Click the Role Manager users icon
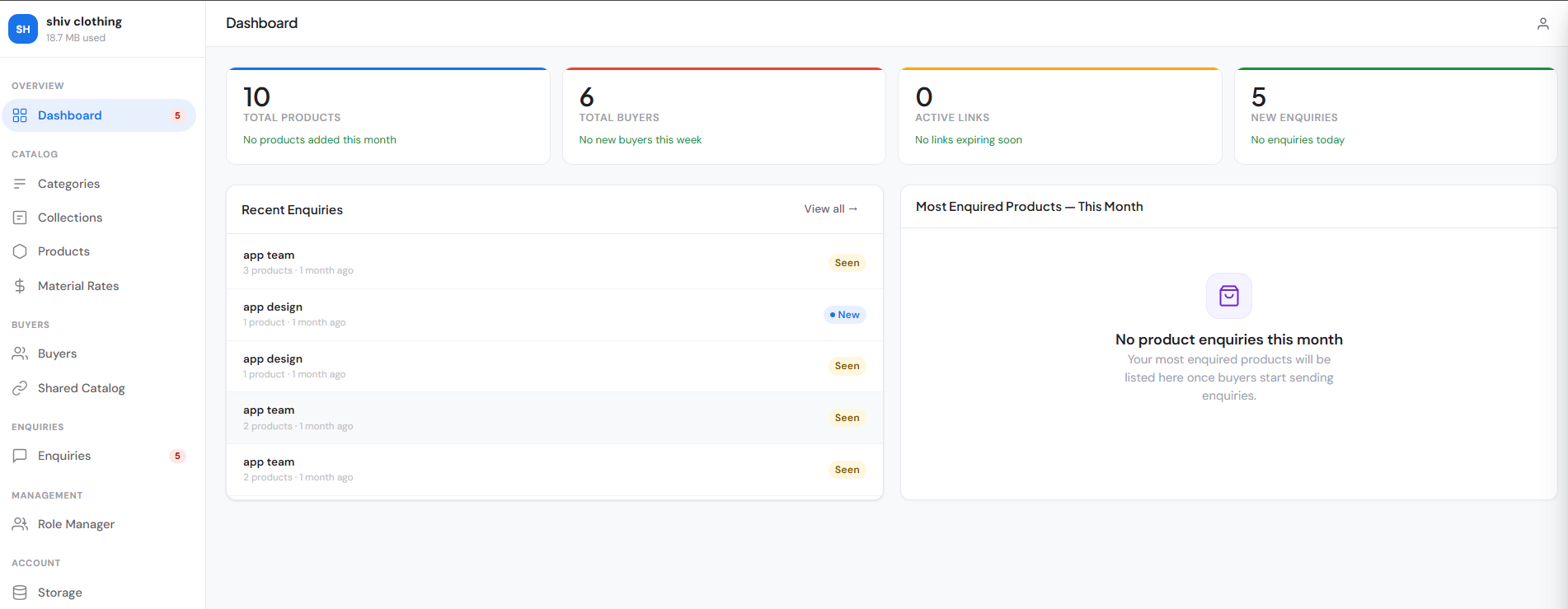1568x609 pixels. point(20,524)
